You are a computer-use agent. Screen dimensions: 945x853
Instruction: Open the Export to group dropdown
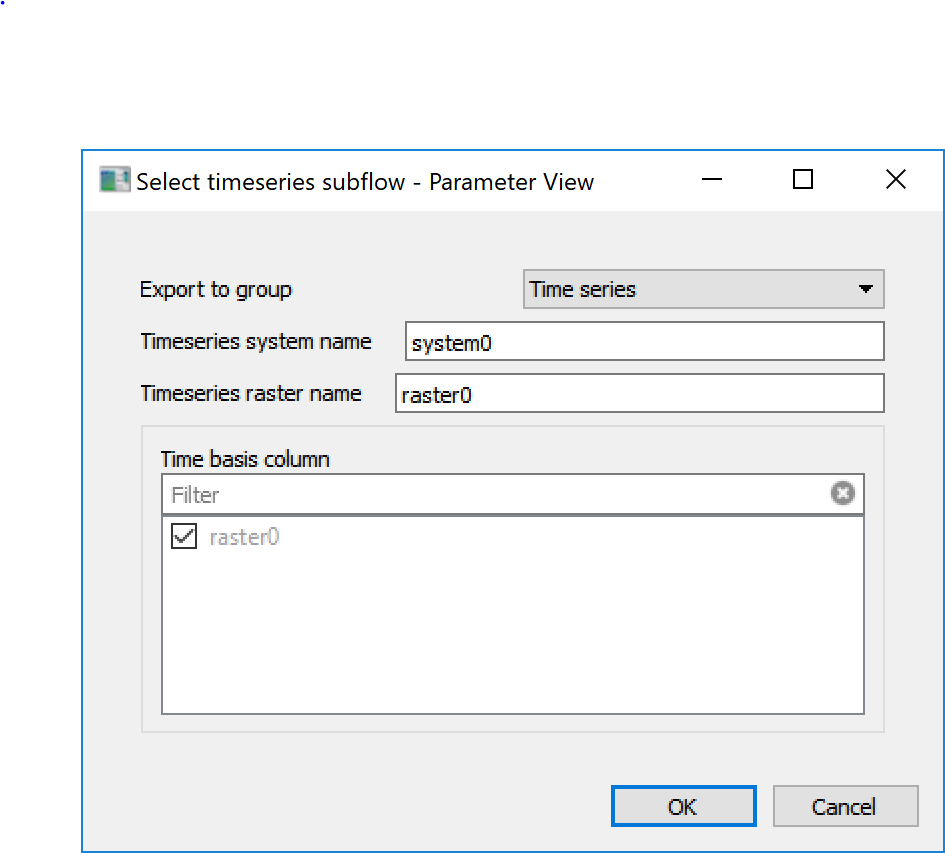703,289
